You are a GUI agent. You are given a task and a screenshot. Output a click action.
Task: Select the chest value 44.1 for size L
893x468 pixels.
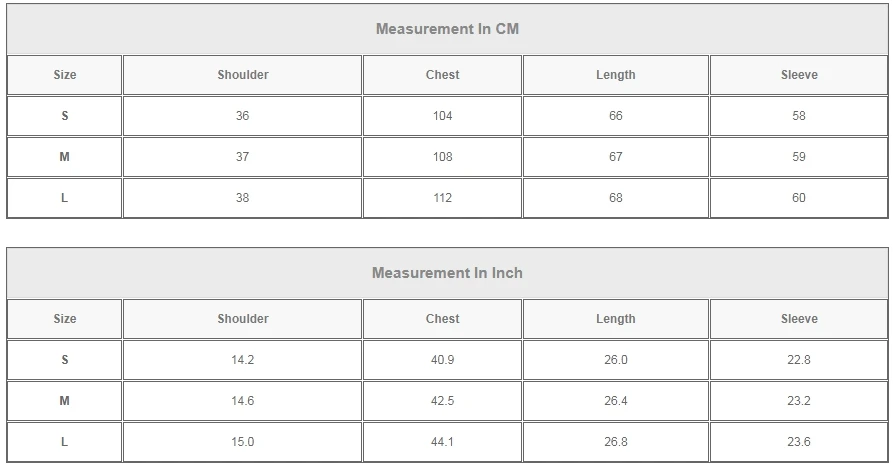point(442,442)
